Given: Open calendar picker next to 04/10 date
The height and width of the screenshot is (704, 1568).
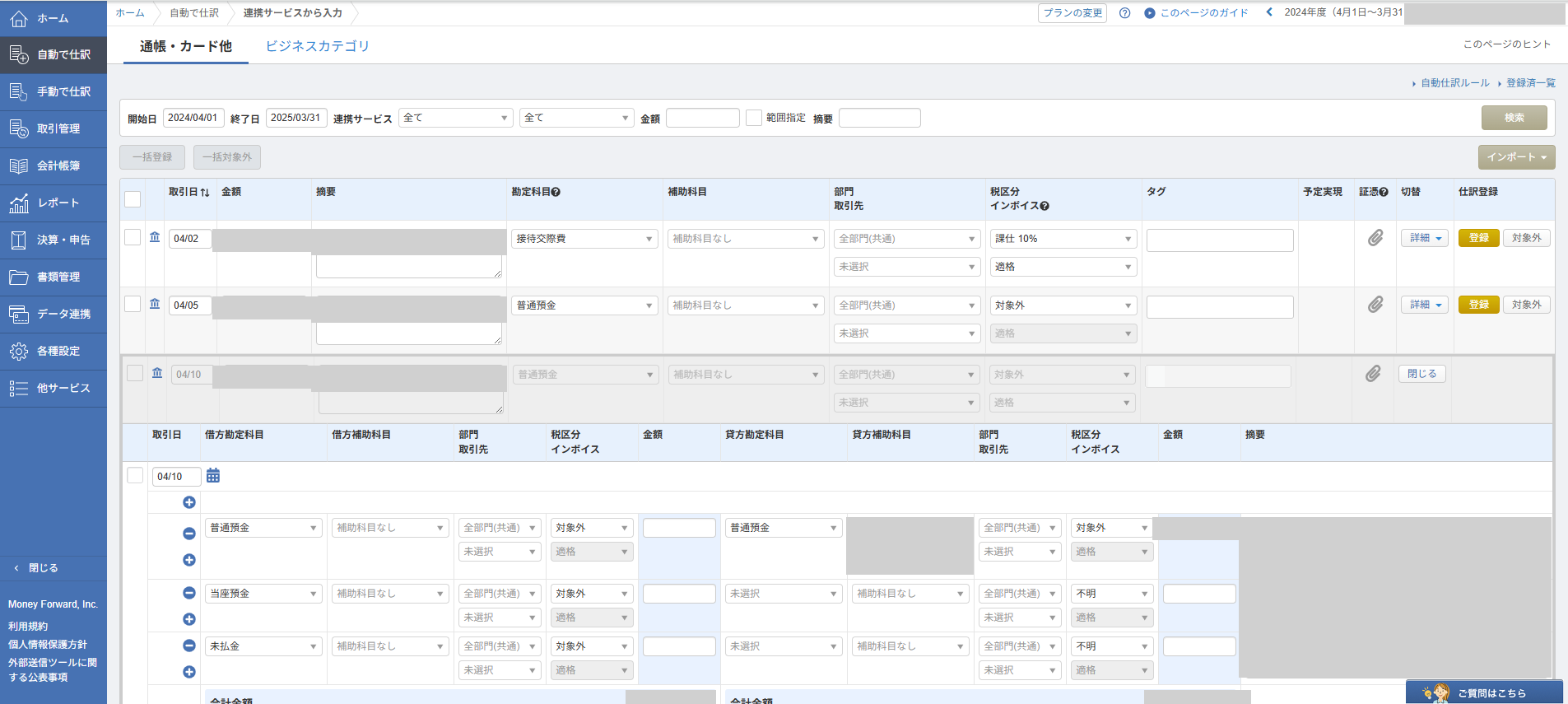Looking at the screenshot, I should point(213,476).
